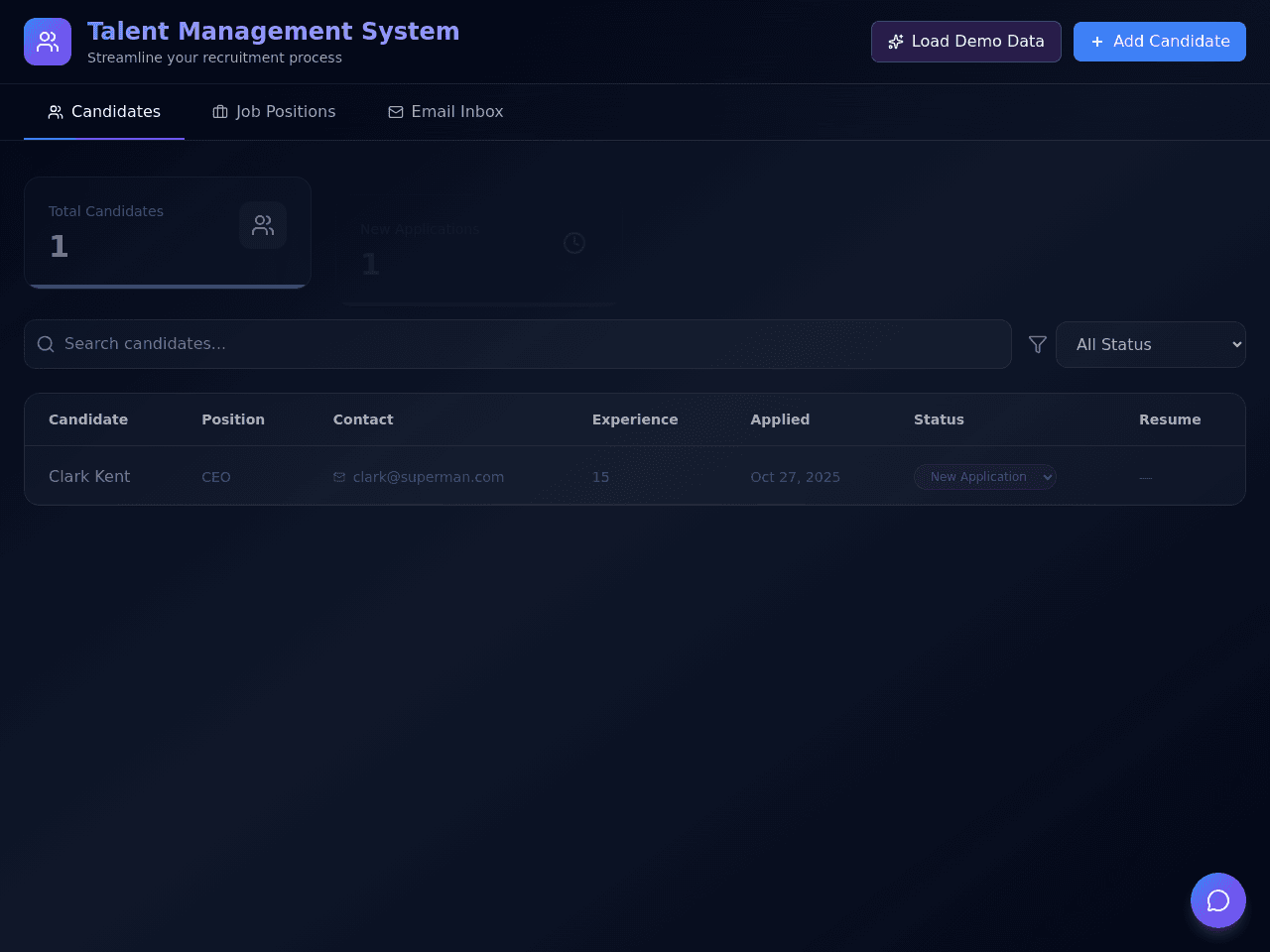Click the New Applications stat card
This screenshot has width=1270, height=952.
click(x=479, y=250)
